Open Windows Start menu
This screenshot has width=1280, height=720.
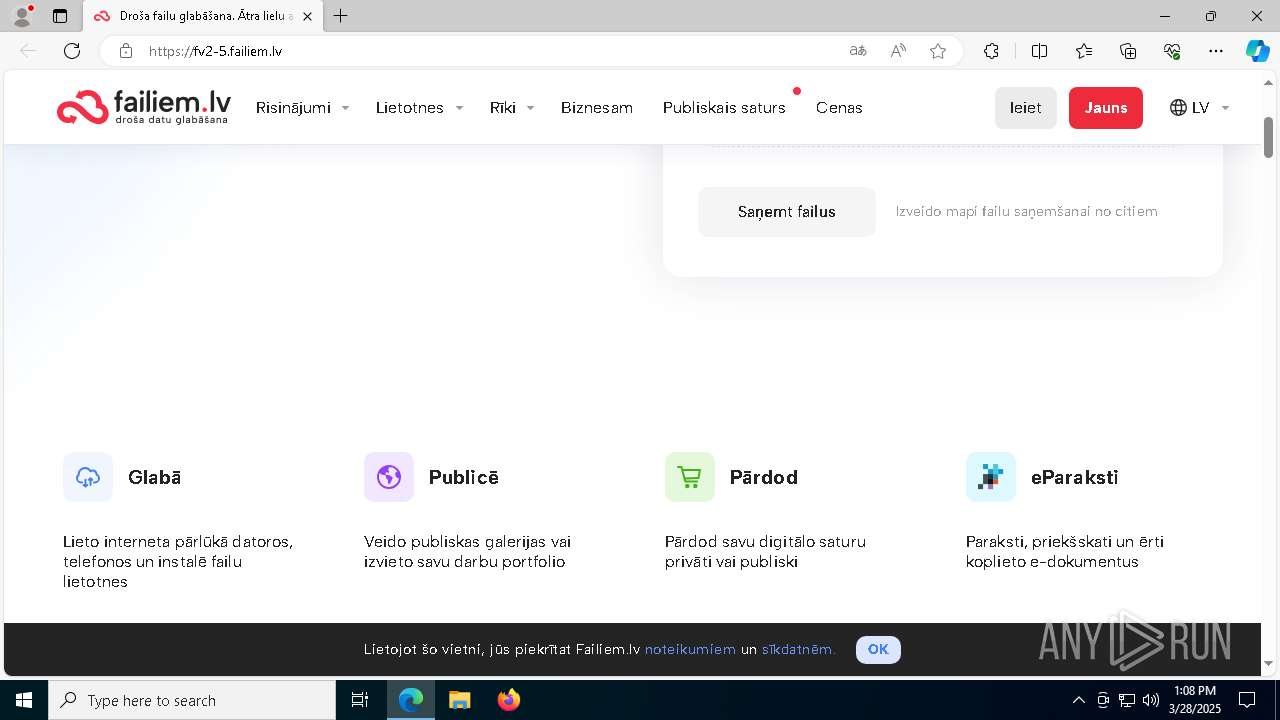point(24,700)
